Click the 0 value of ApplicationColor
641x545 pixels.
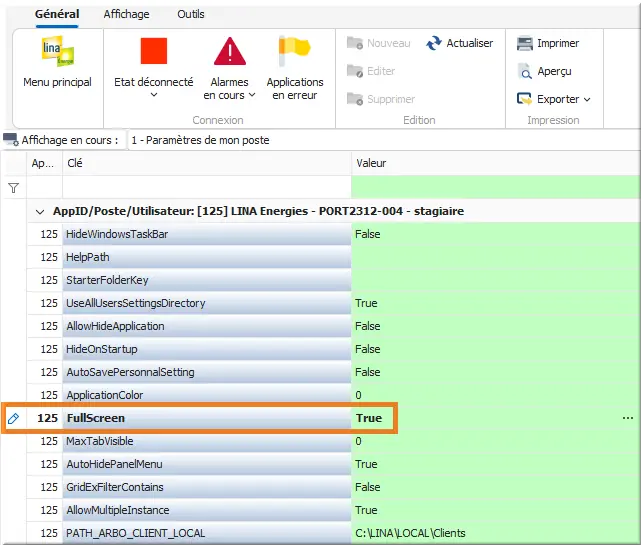click(358, 395)
